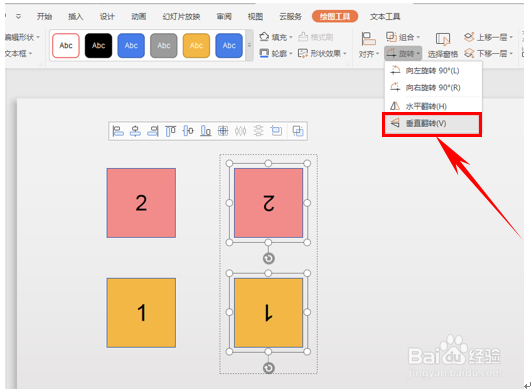Click the 填充 fill bucket icon
The width and height of the screenshot is (532, 392).
[x=264, y=37]
